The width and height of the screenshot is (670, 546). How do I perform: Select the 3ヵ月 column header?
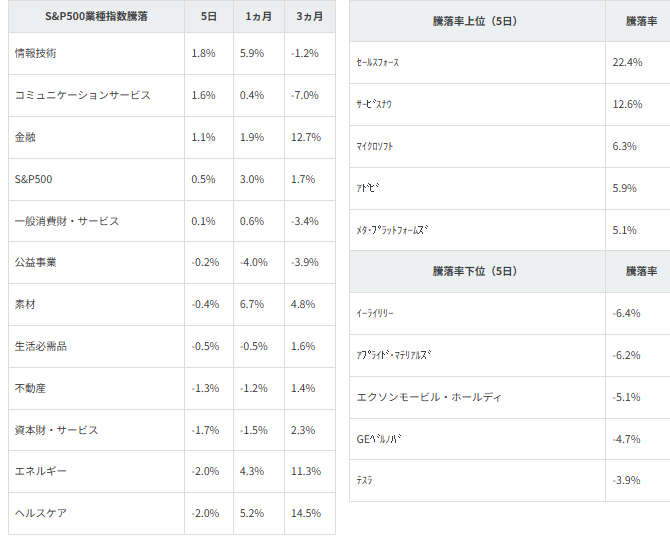point(310,17)
